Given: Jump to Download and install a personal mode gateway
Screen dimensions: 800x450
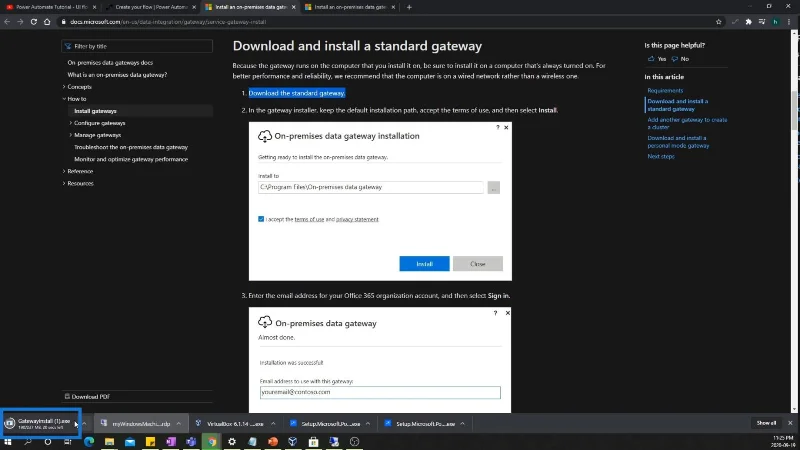Looking at the screenshot, I should pyautogui.click(x=678, y=142).
